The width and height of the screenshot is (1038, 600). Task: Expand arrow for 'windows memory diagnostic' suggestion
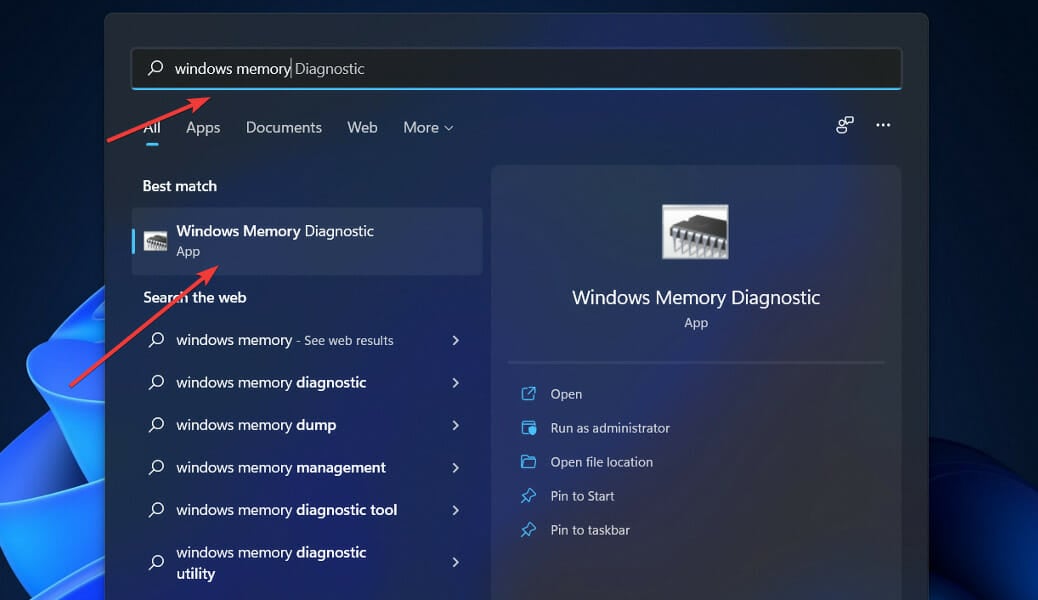click(x=455, y=382)
